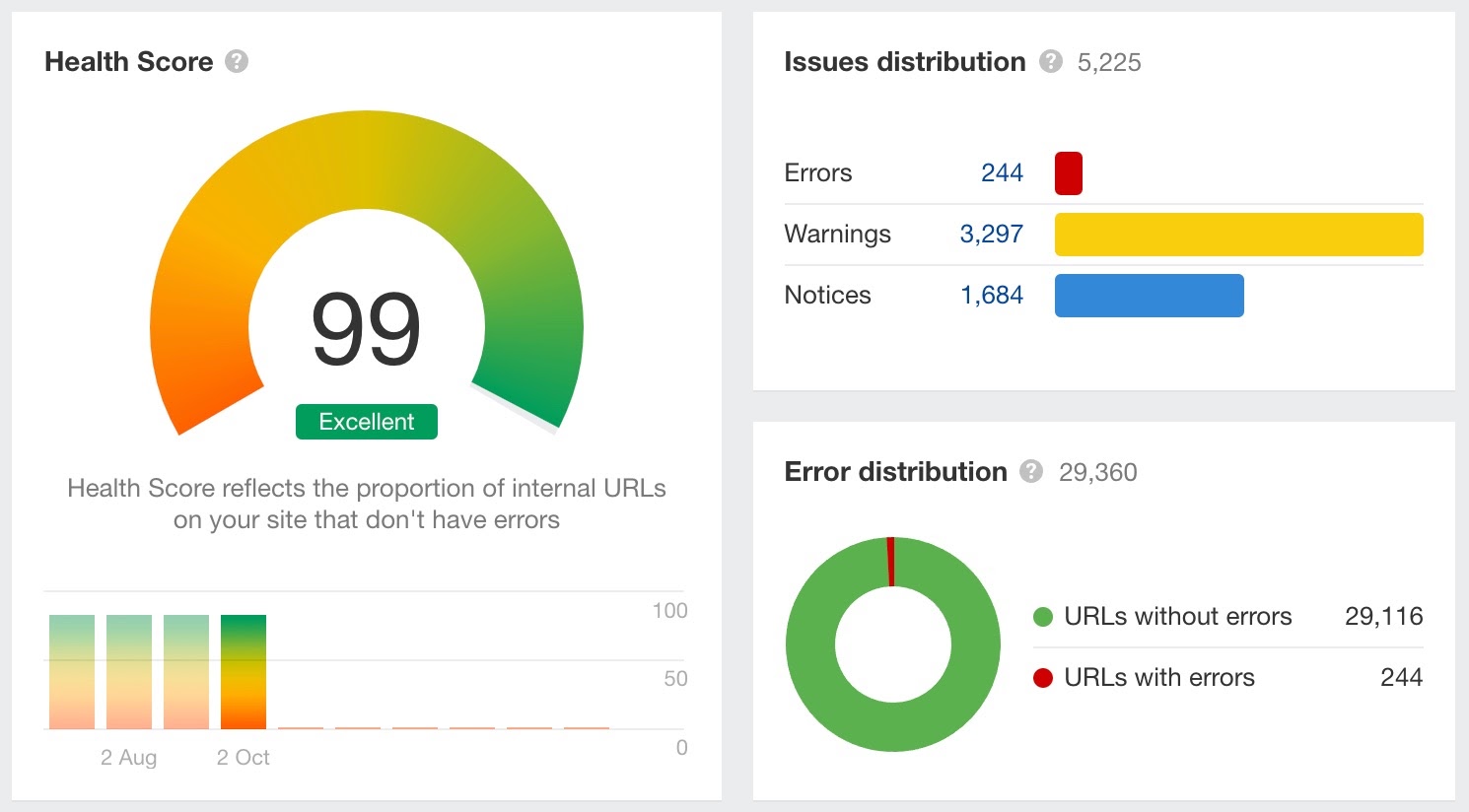Switch to the Error distribution panel
Screen dimensions: 1469x812
click(x=895, y=472)
